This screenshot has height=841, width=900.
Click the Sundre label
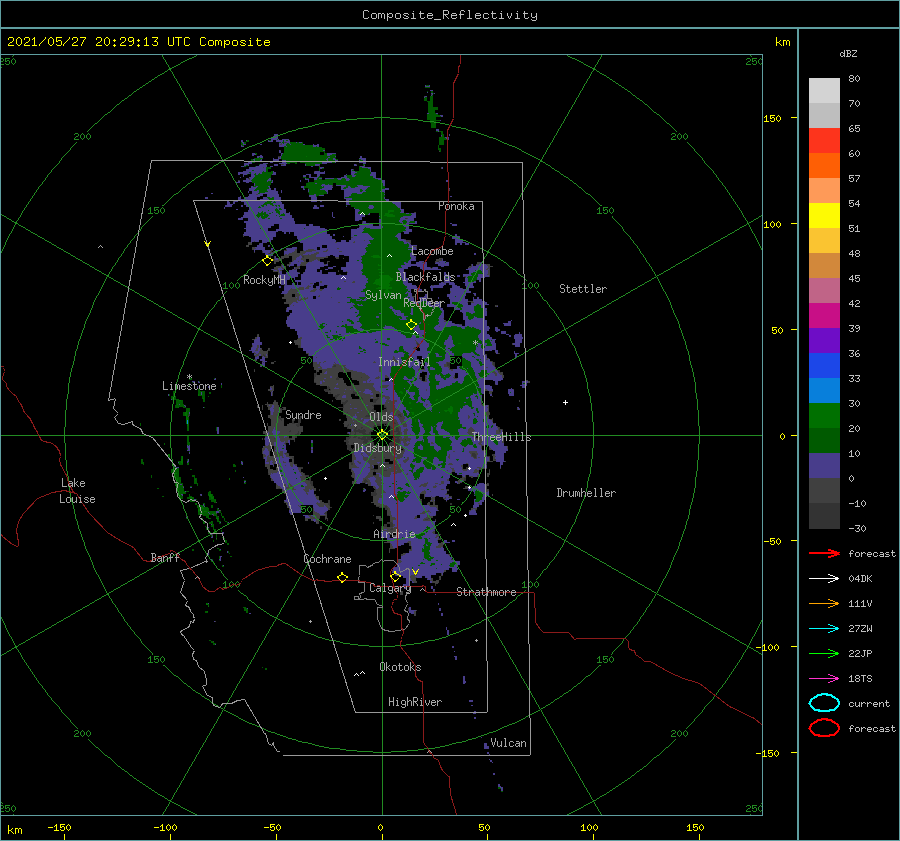(303, 414)
